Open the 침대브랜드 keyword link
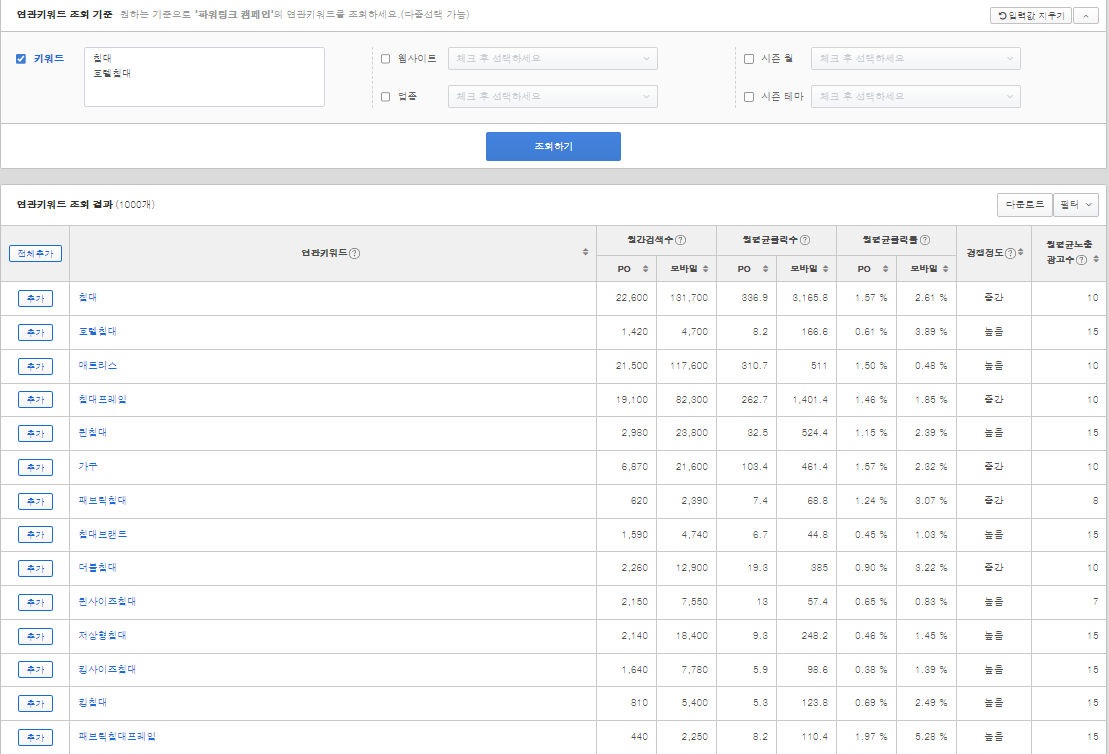This screenshot has width=1109, height=754. pyautogui.click(x=103, y=534)
